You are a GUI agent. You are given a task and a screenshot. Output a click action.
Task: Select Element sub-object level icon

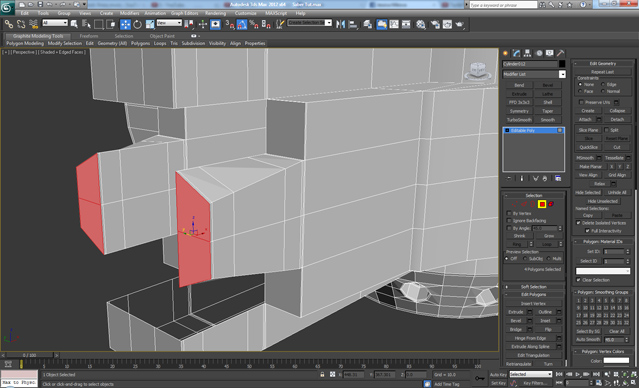coord(551,204)
